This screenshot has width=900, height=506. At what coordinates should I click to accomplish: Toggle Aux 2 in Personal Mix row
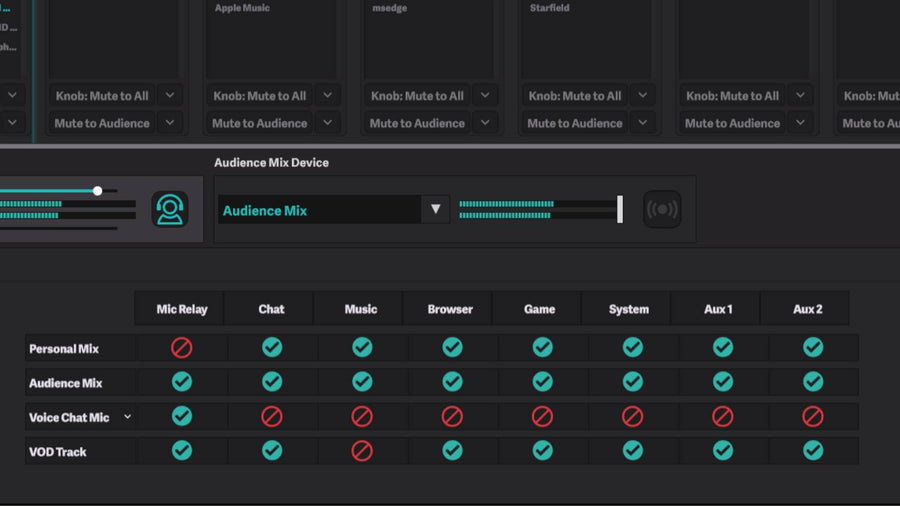pyautogui.click(x=813, y=348)
